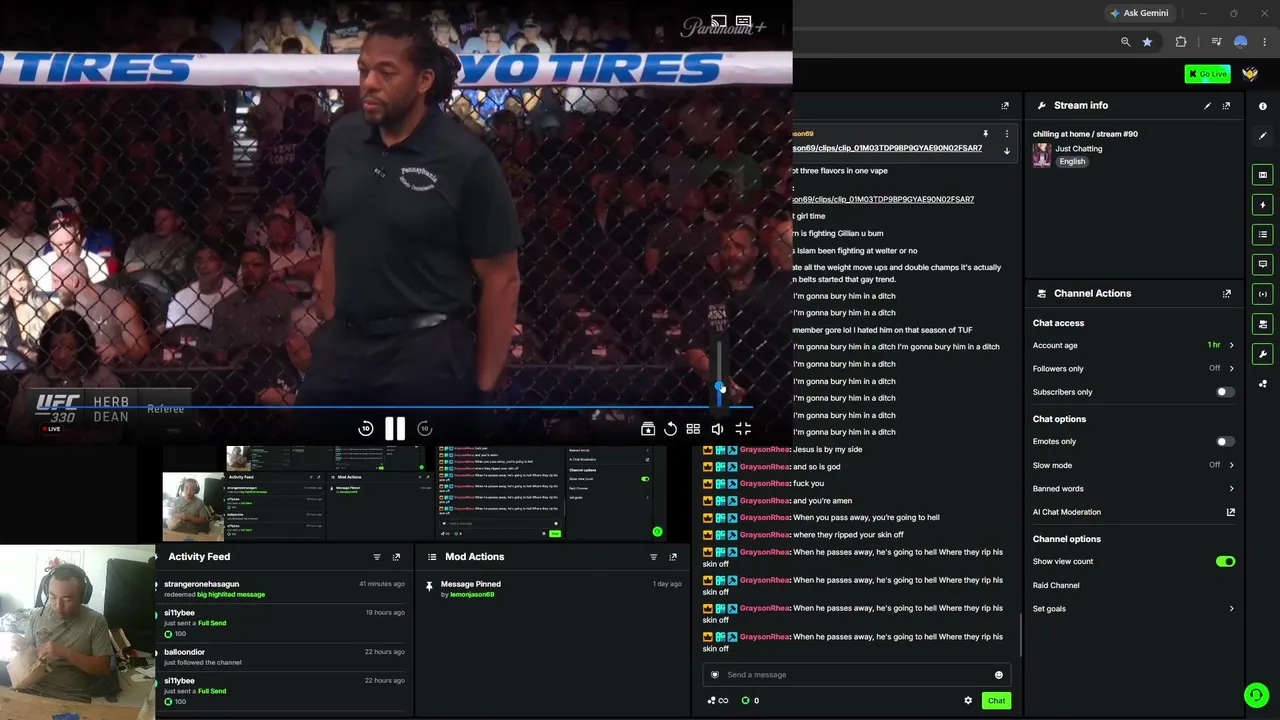1280x720 pixels.
Task: Pause the UFC video playback
Action: [395, 429]
